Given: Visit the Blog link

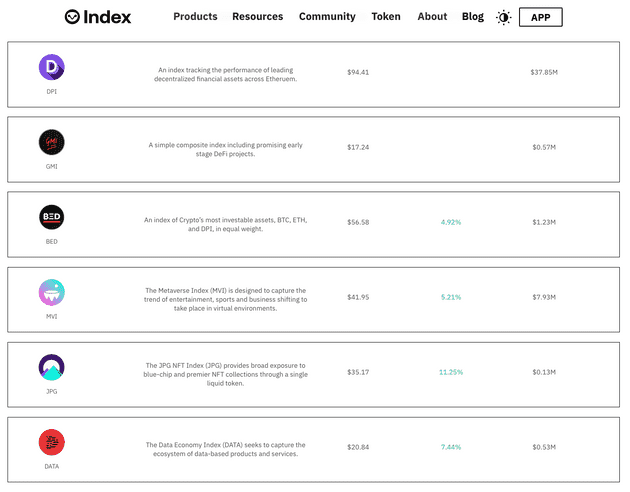Looking at the screenshot, I should tap(472, 16).
